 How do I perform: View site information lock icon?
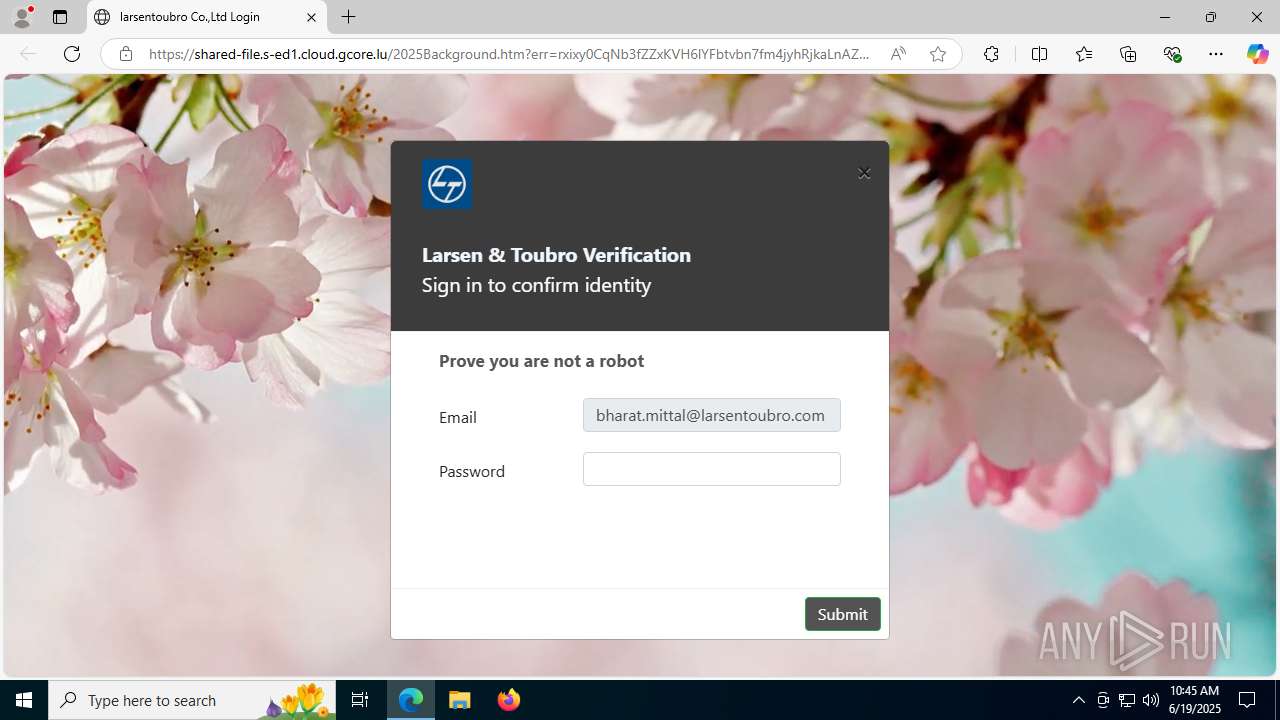[126, 54]
